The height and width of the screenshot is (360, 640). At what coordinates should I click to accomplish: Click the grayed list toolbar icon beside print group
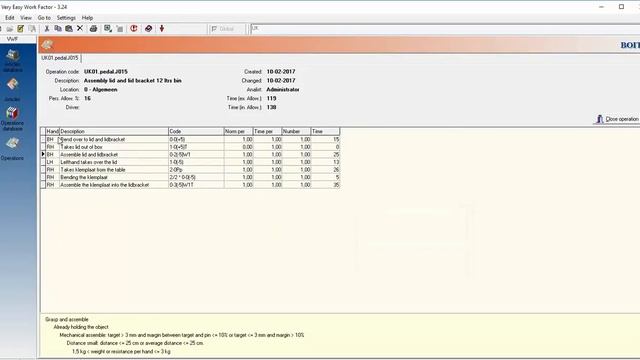coord(120,29)
